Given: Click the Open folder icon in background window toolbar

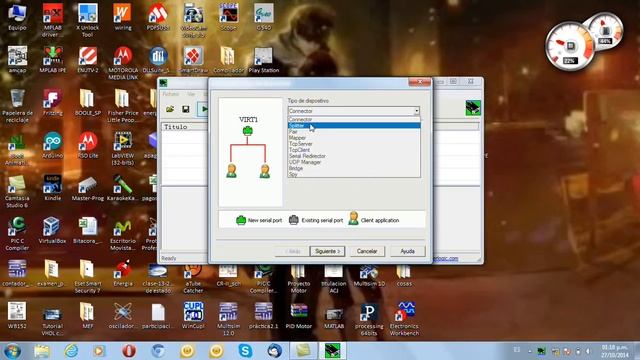Looking at the screenshot, I should point(170,109).
